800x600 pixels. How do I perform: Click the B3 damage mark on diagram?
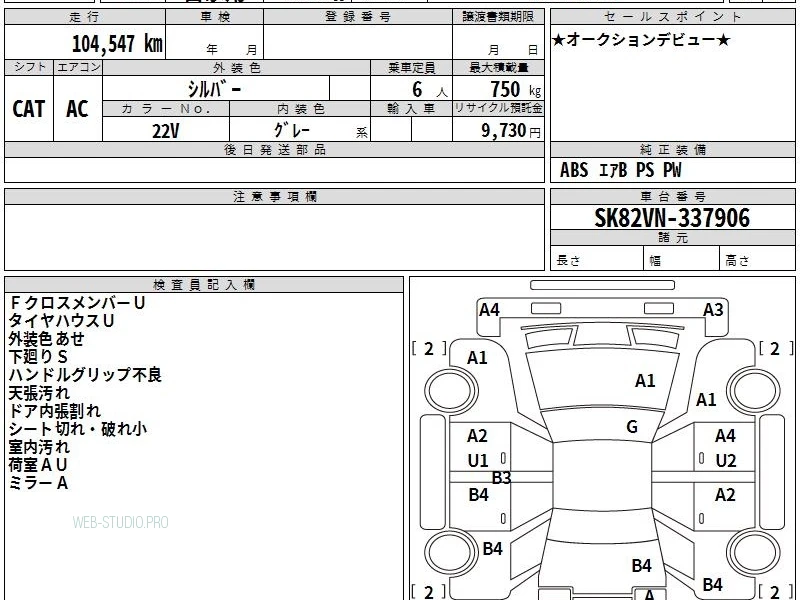tap(501, 478)
